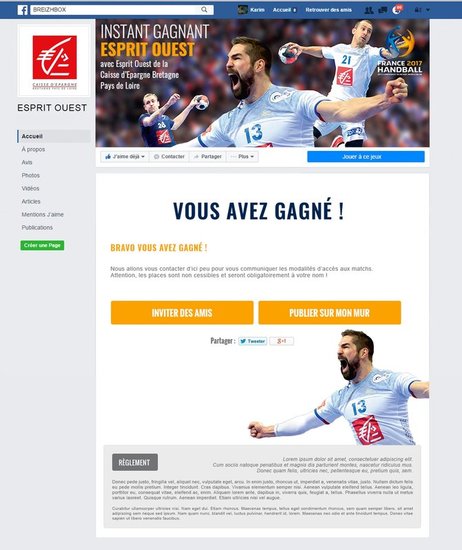The image size is (462, 550).
Task: Open Mentions J'aime in the sidebar
Action: [x=42, y=215]
